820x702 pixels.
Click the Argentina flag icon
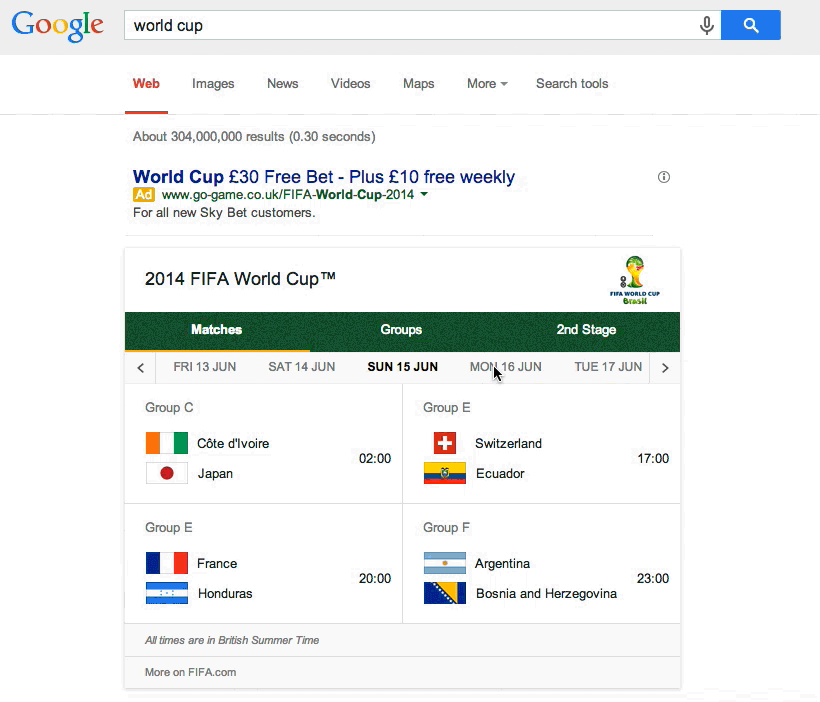point(445,563)
